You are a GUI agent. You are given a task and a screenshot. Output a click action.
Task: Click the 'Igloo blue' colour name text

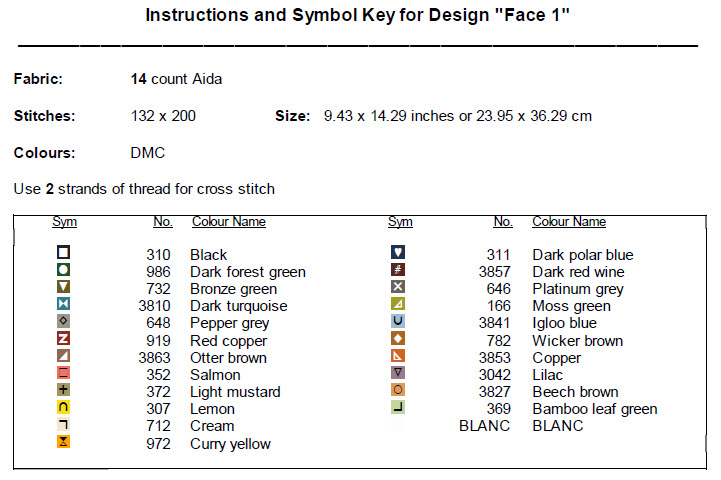pyautogui.click(x=564, y=323)
